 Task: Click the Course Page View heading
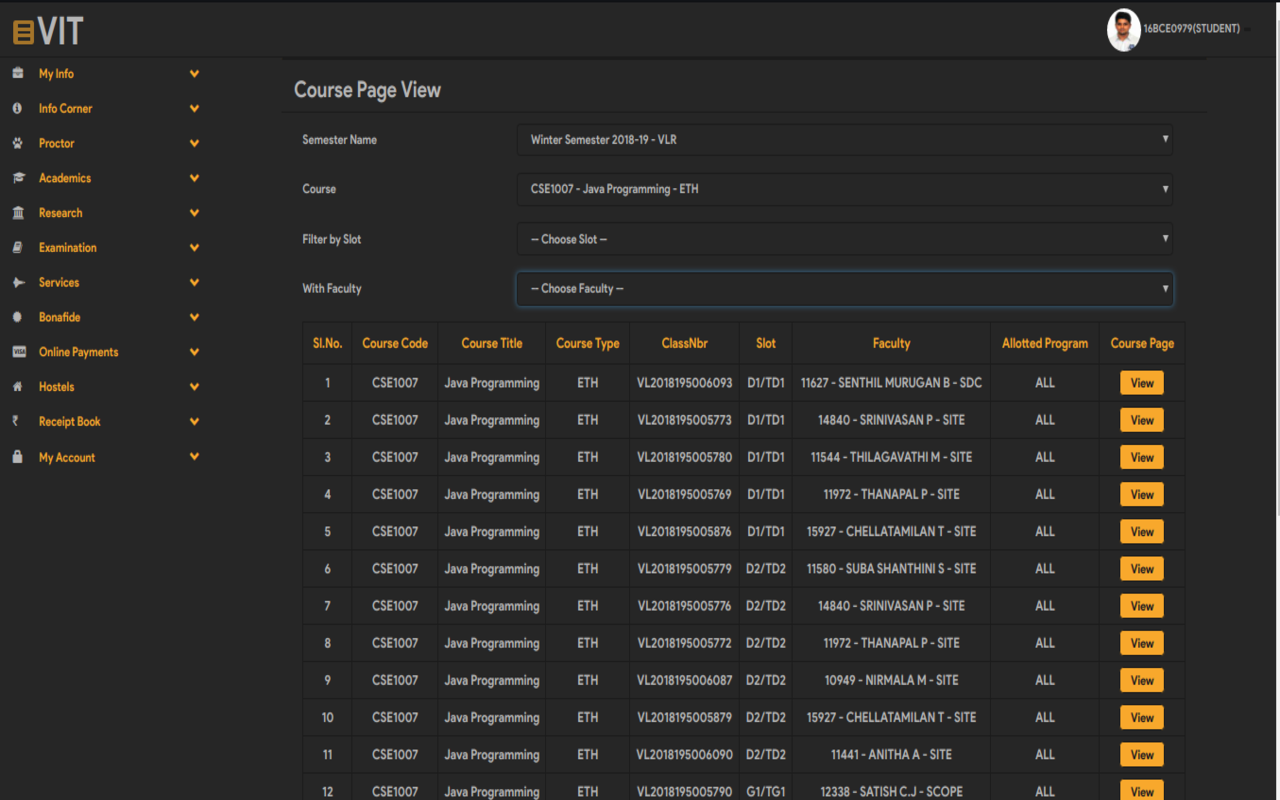click(367, 90)
